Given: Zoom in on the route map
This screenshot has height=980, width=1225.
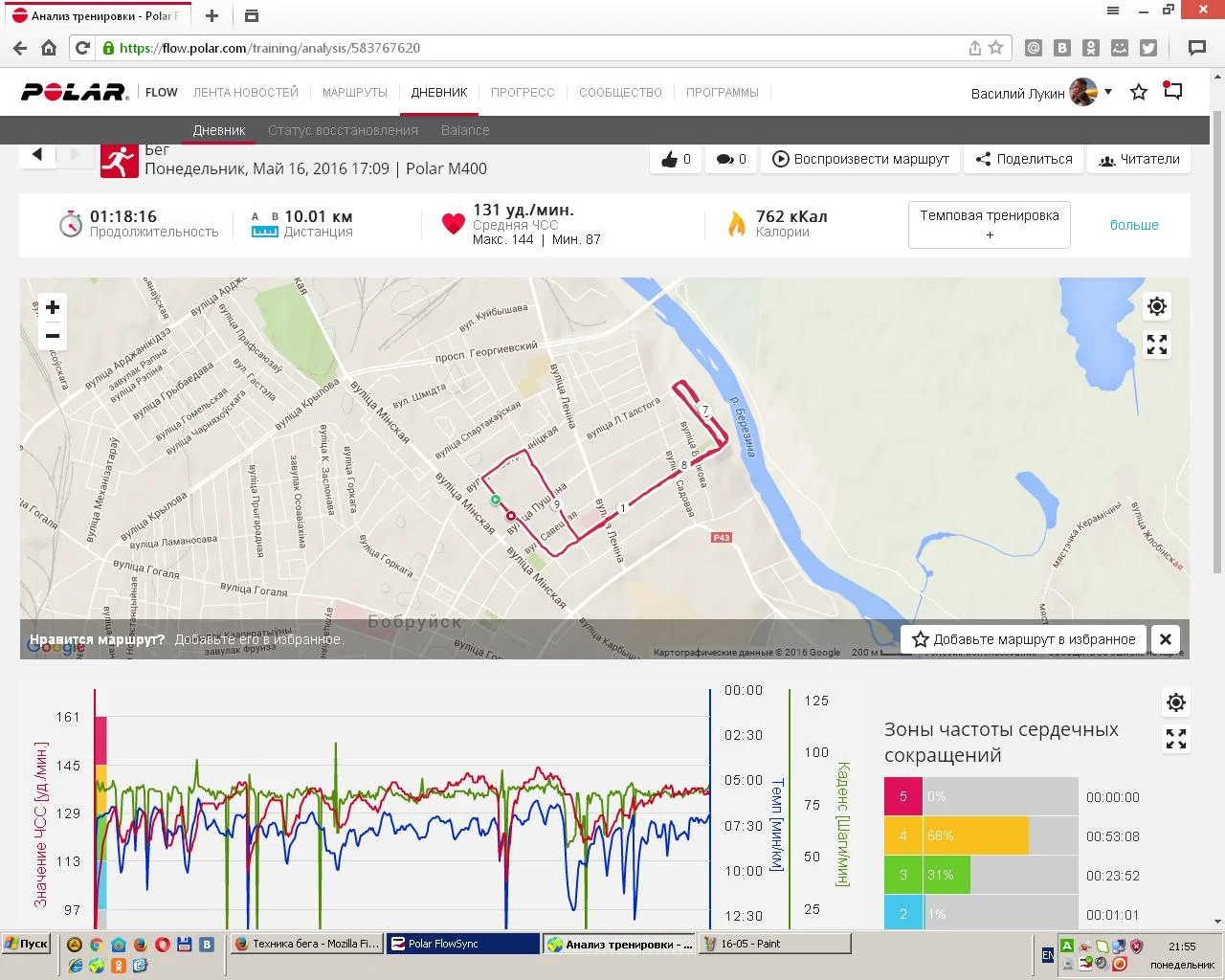Looking at the screenshot, I should coord(53,307).
